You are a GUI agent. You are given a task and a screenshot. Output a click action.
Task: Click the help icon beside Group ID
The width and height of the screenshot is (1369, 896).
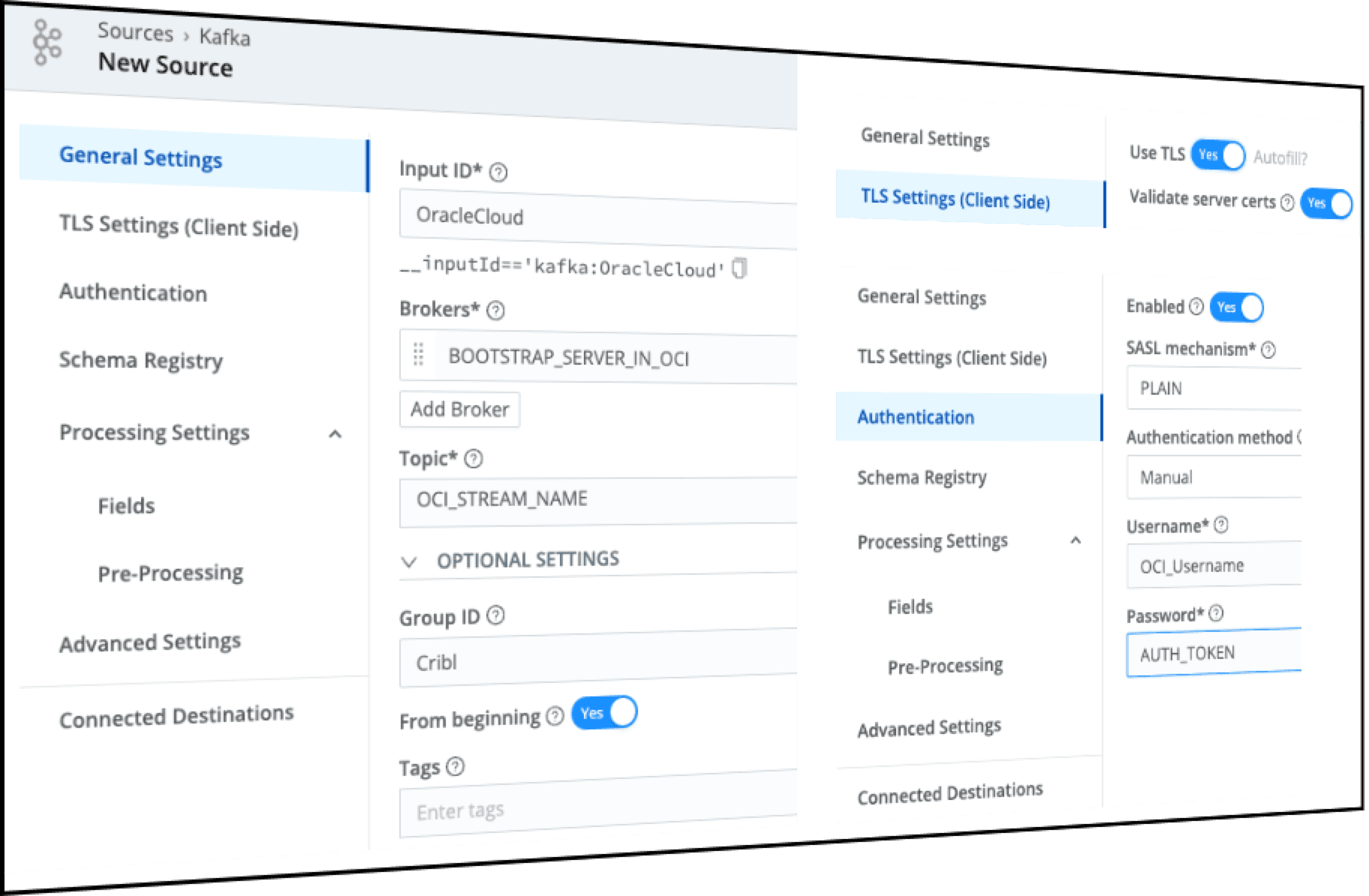coord(495,616)
